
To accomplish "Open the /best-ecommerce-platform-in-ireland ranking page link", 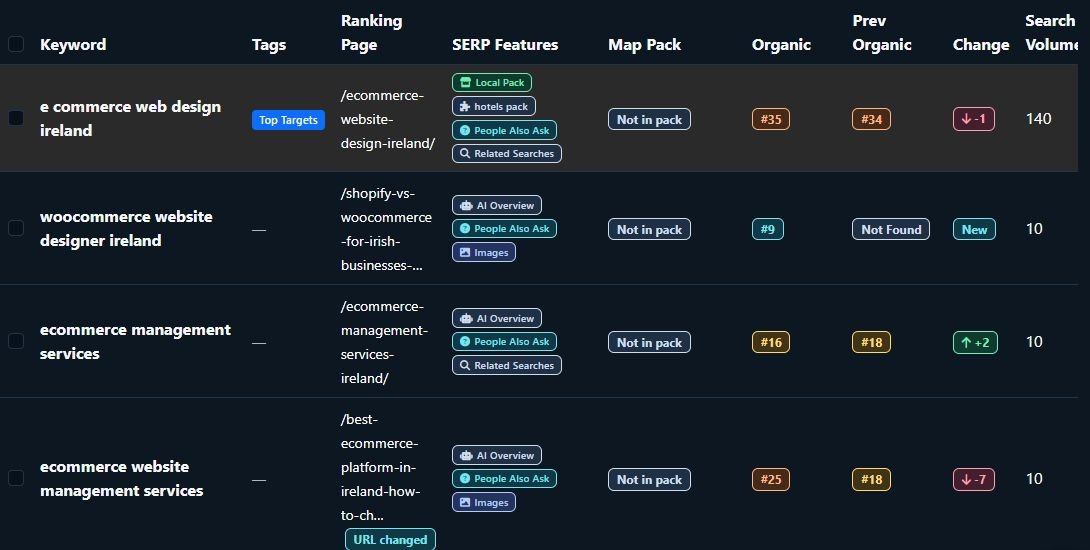I will [x=380, y=467].
